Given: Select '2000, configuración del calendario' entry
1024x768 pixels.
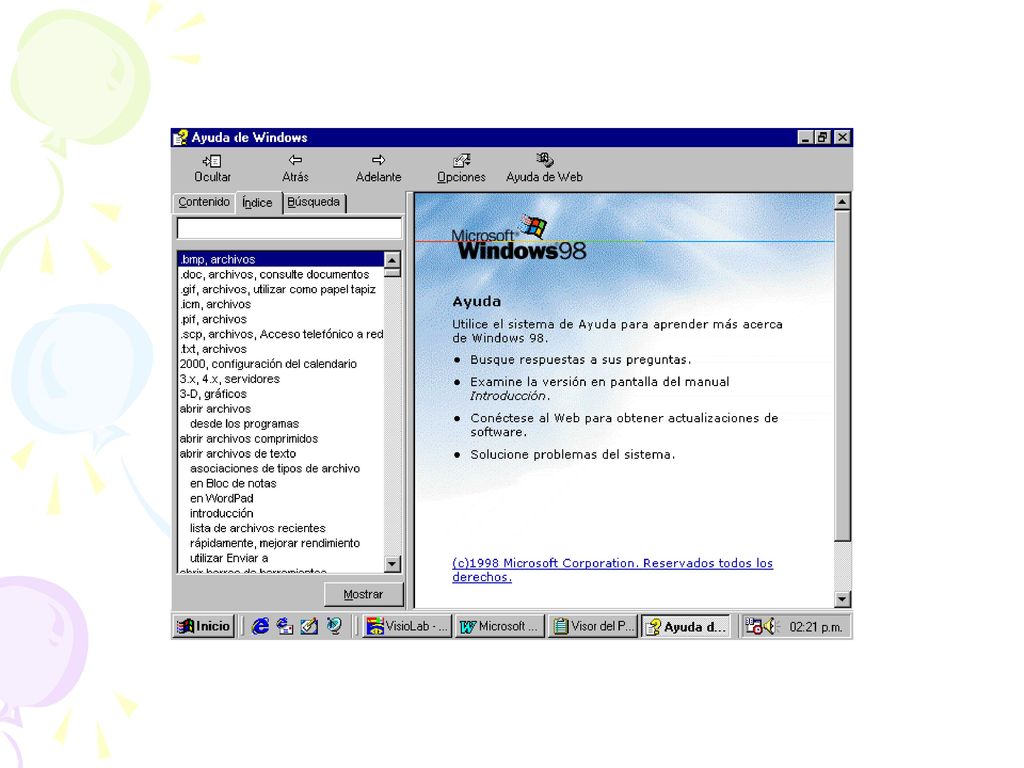Looking at the screenshot, I should pyautogui.click(x=281, y=364).
